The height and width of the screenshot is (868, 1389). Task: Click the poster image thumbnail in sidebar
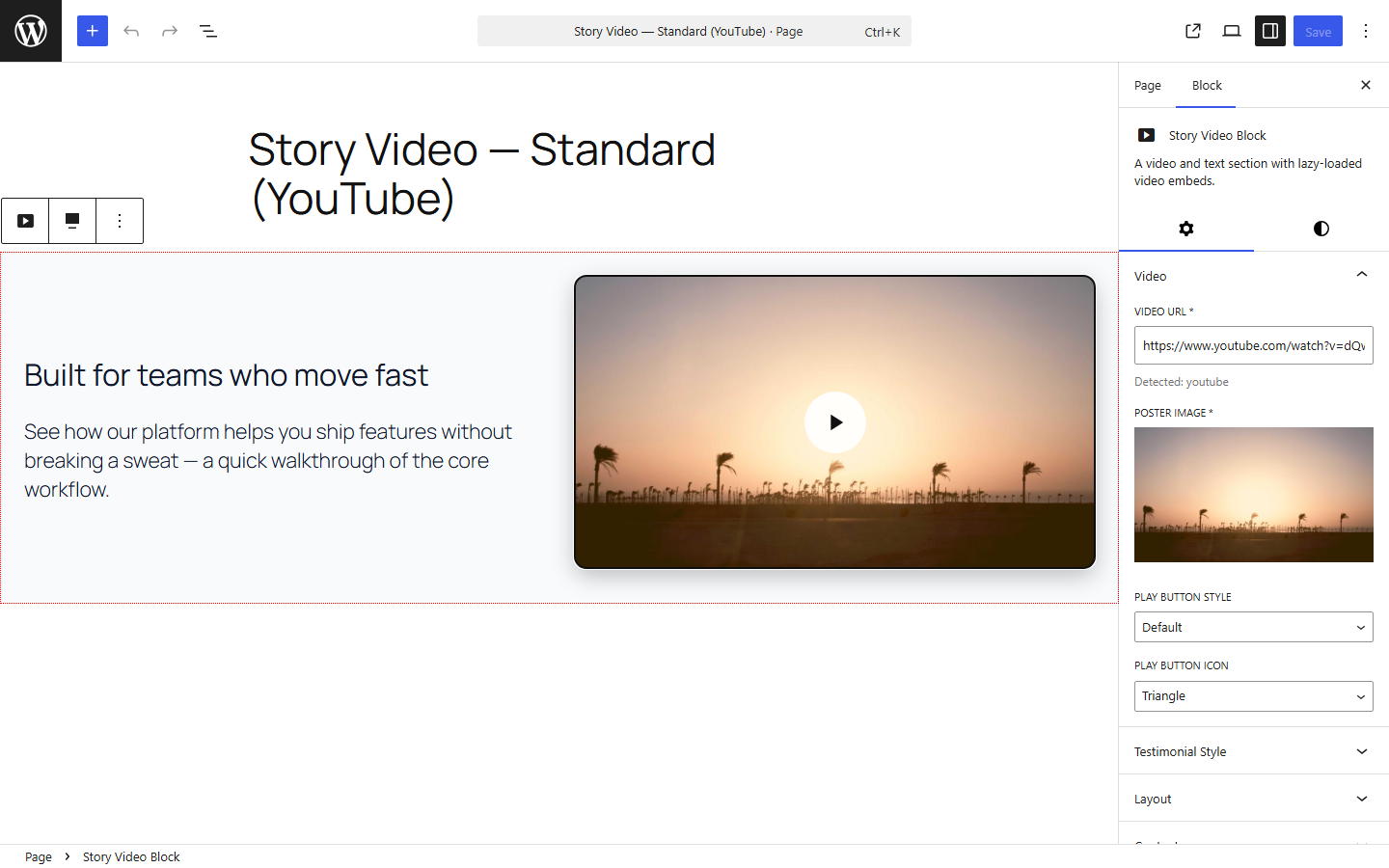[x=1254, y=495]
